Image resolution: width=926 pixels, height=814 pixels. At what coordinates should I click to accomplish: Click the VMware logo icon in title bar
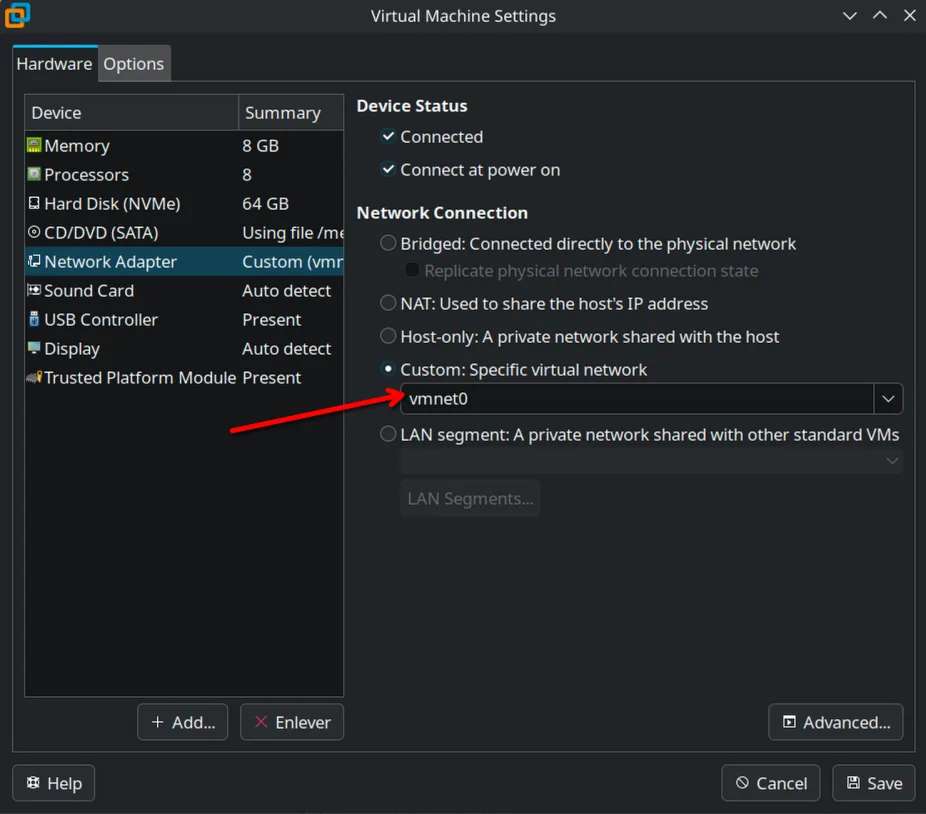point(17,15)
